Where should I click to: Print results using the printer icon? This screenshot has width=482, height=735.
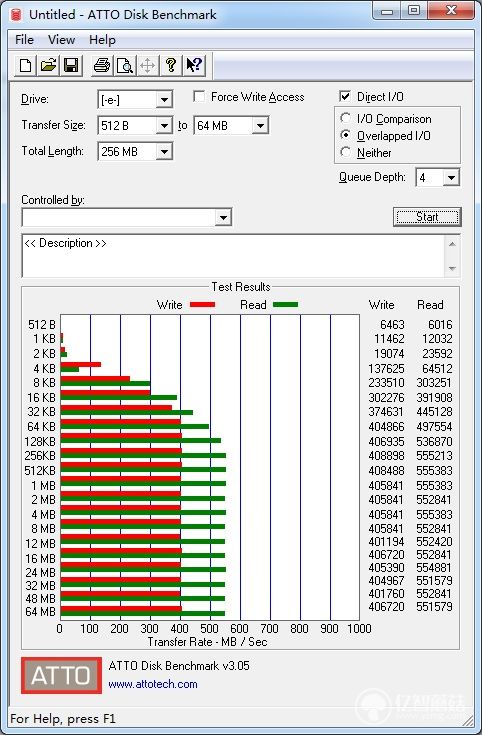(101, 65)
